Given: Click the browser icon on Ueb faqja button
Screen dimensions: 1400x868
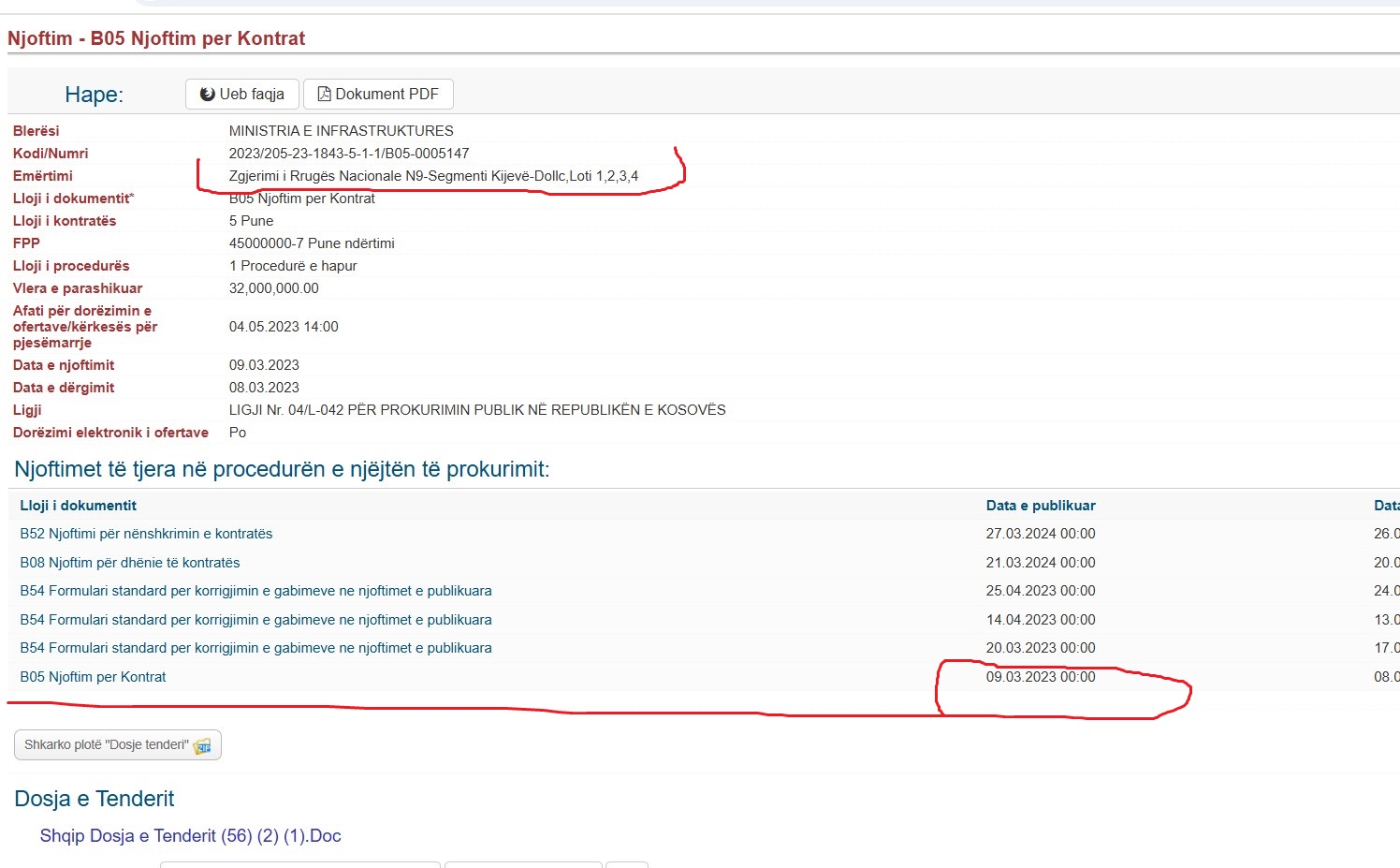Looking at the screenshot, I should [208, 95].
